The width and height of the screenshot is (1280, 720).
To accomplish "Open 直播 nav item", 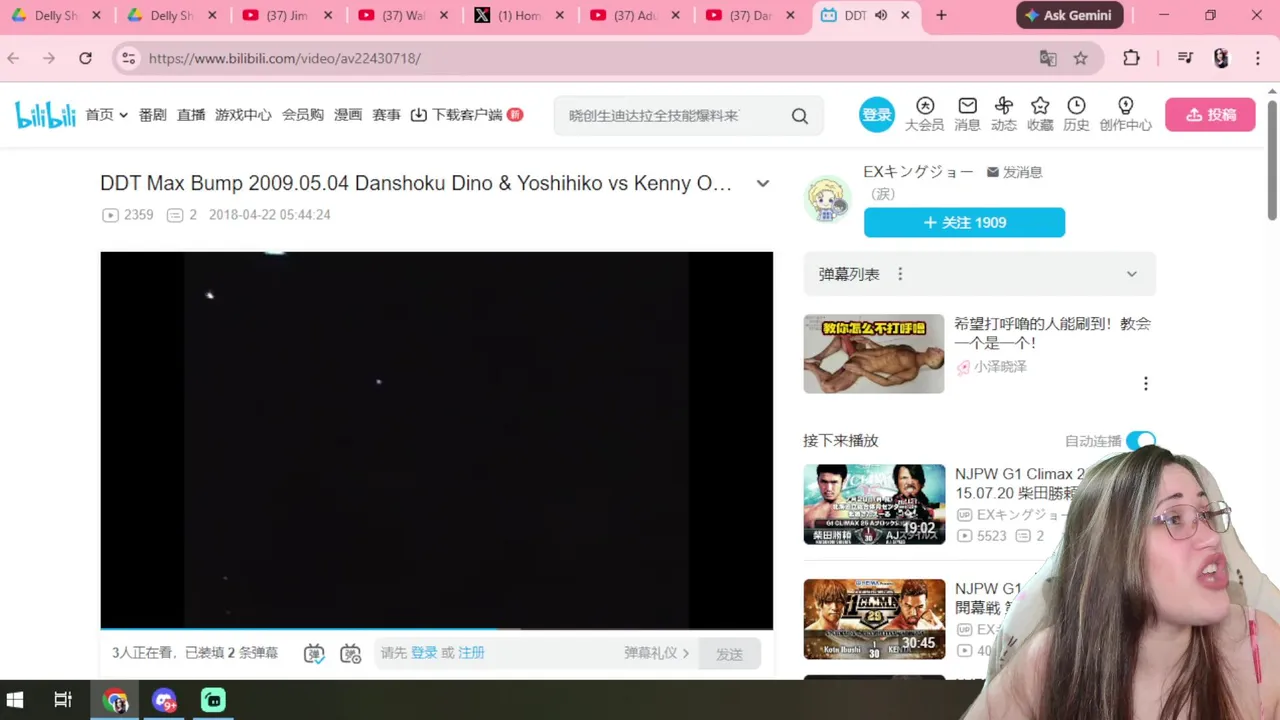I will (x=191, y=115).
